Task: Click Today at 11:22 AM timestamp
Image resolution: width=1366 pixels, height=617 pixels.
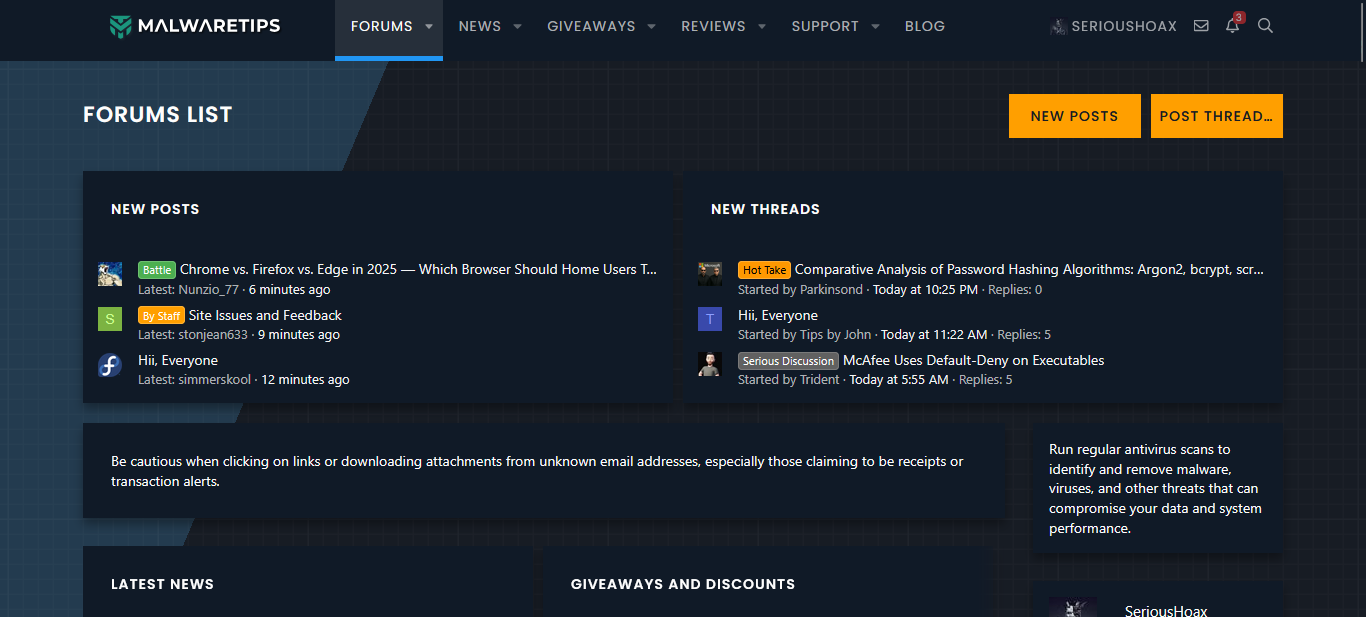Action: coord(934,335)
